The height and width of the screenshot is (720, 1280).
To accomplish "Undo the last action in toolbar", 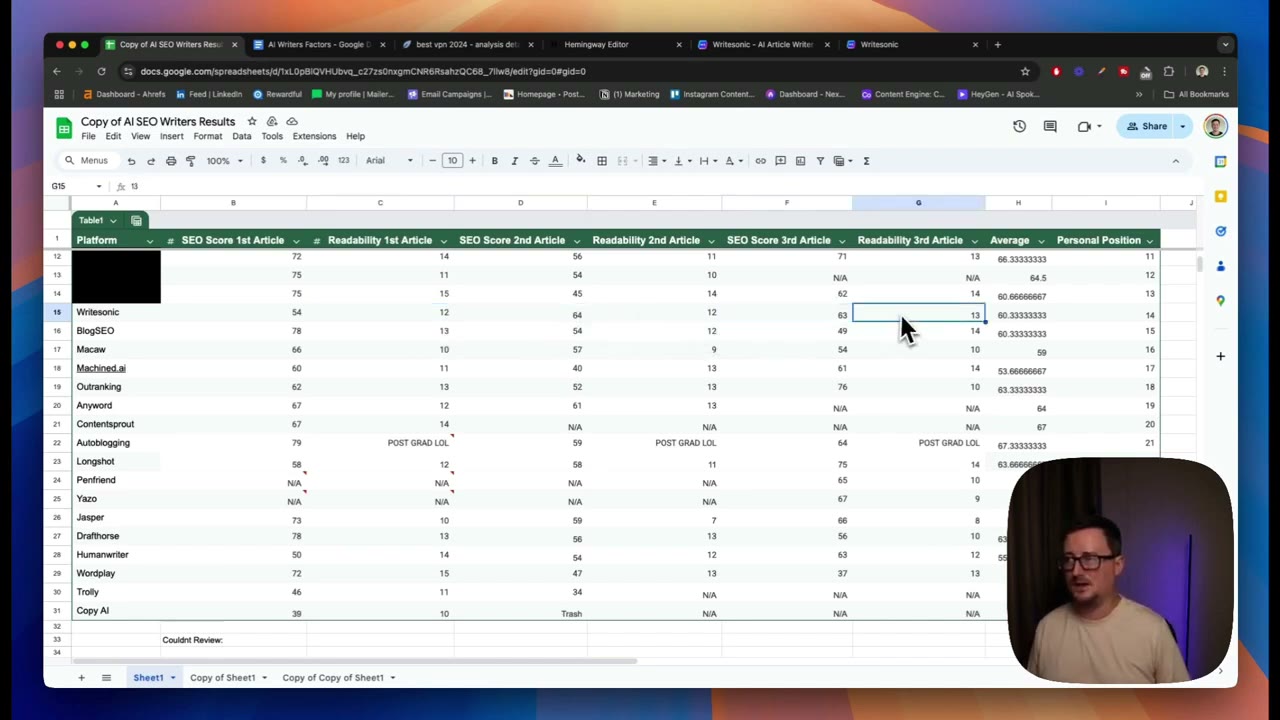I will [x=131, y=161].
